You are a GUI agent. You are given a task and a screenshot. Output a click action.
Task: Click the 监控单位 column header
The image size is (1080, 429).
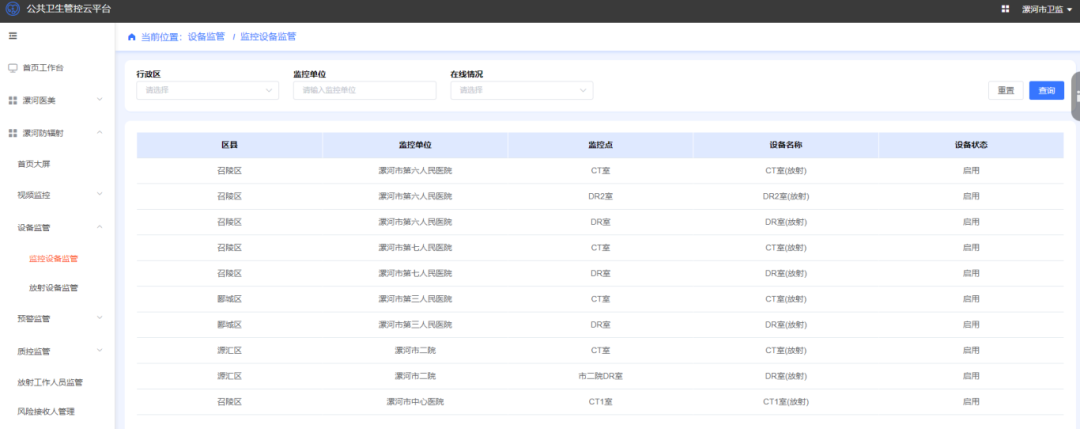point(415,145)
